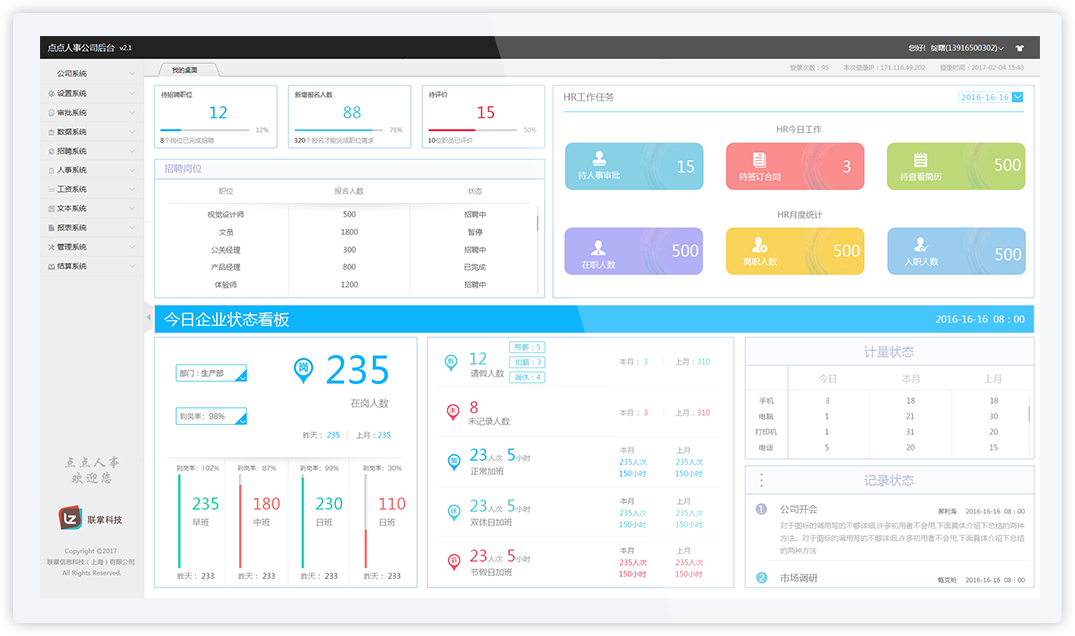Click the icon beside 文本系统
Image resolution: width=1075 pixels, height=636 pixels.
coord(51,208)
